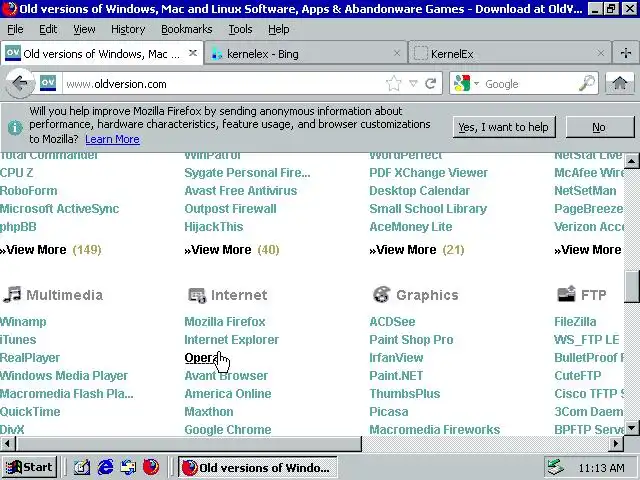Viewport: 640px width, 480px height.
Task: Go to the Home page icon
Action: pos(620,84)
